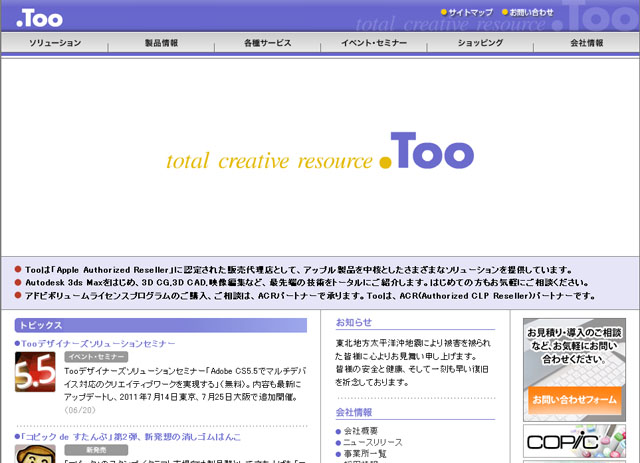Click the gray イベント・セミナー tag label
Image resolution: width=640 pixels, height=463 pixels.
(x=96, y=357)
